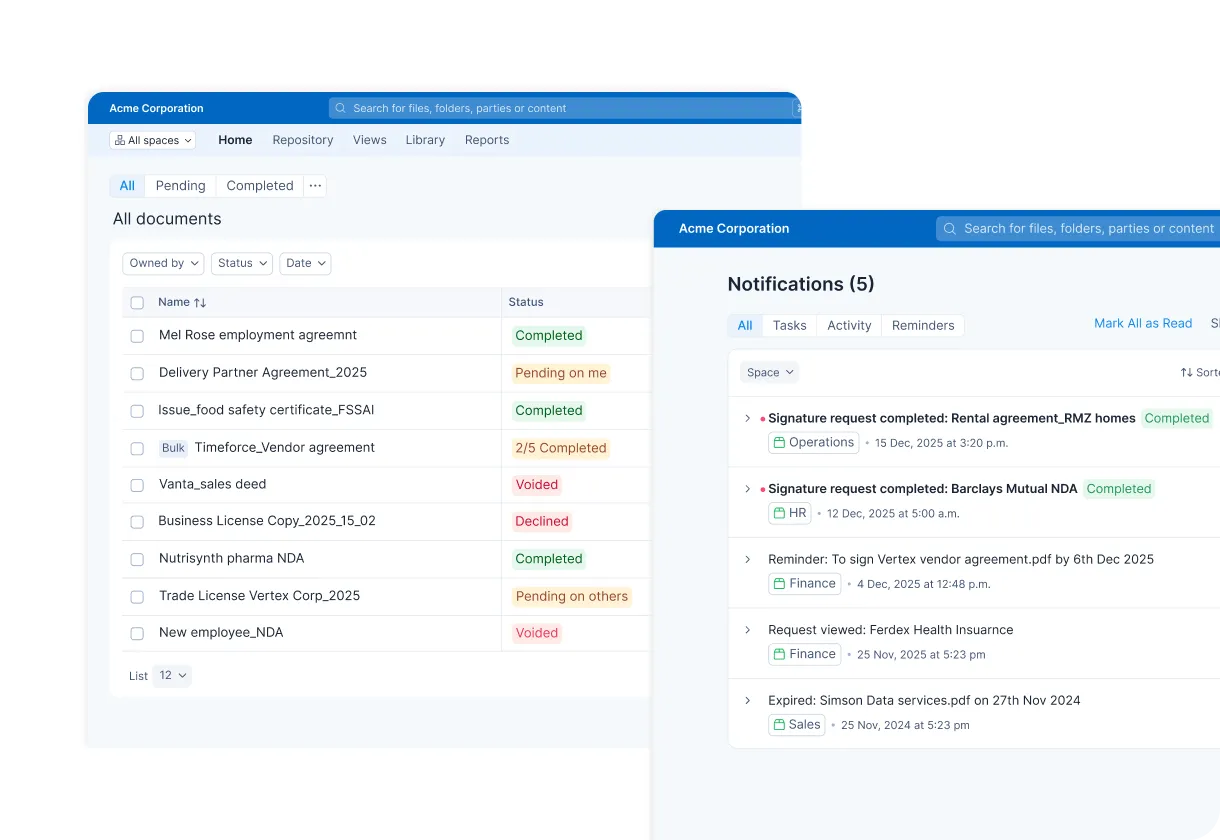This screenshot has width=1220, height=840.
Task: Click Finance tag on Vertex vendor reminder
Action: click(804, 583)
